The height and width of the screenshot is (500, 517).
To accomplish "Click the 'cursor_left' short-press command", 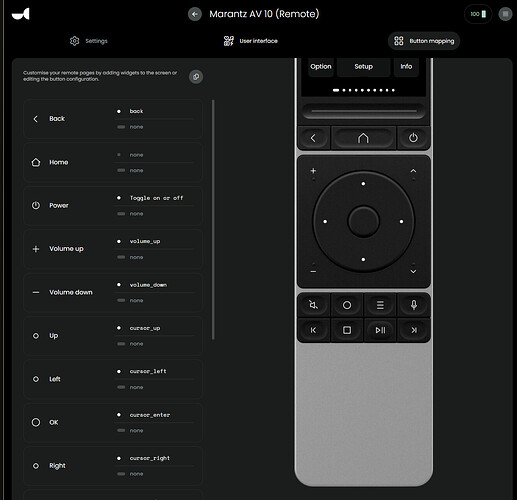I will point(148,371).
